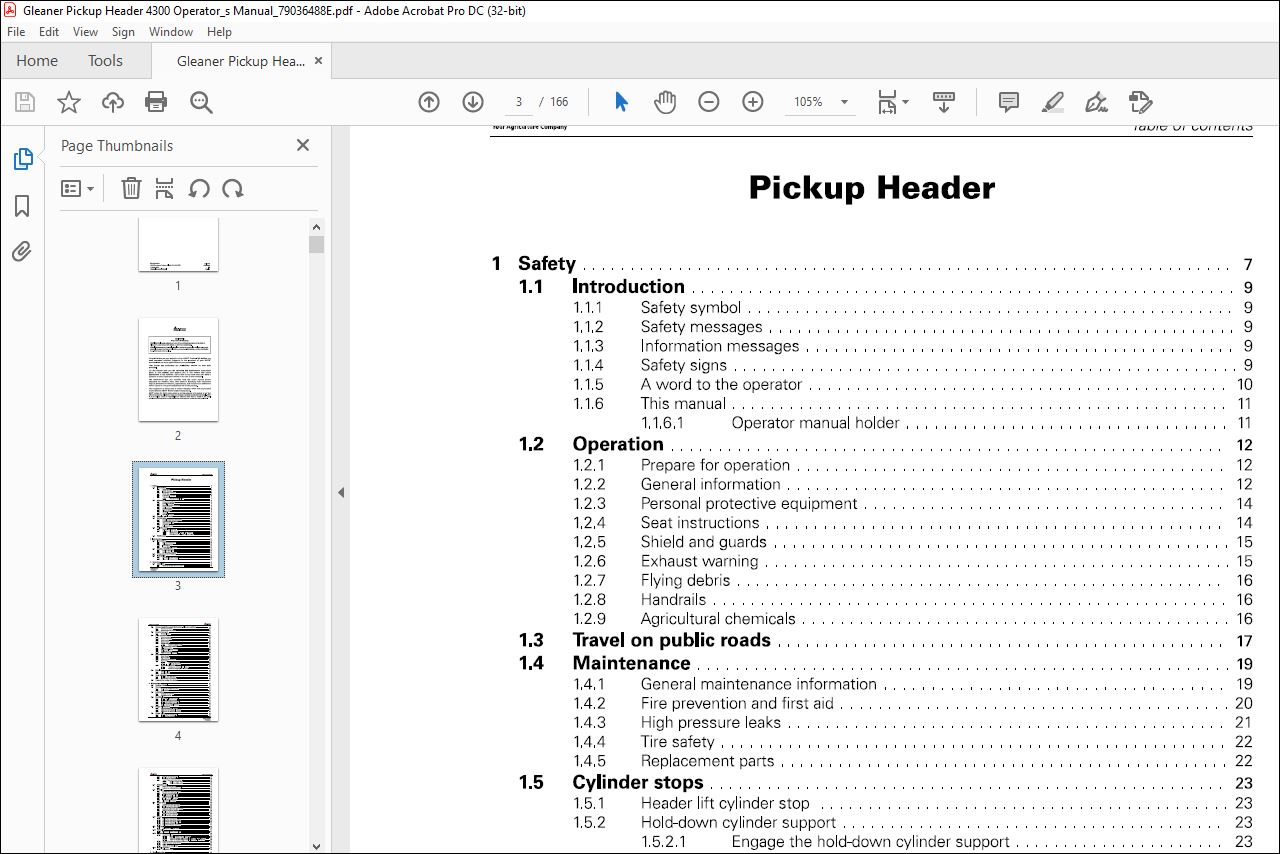Add a comment sticky note
The height and width of the screenshot is (854, 1280).
1009,102
